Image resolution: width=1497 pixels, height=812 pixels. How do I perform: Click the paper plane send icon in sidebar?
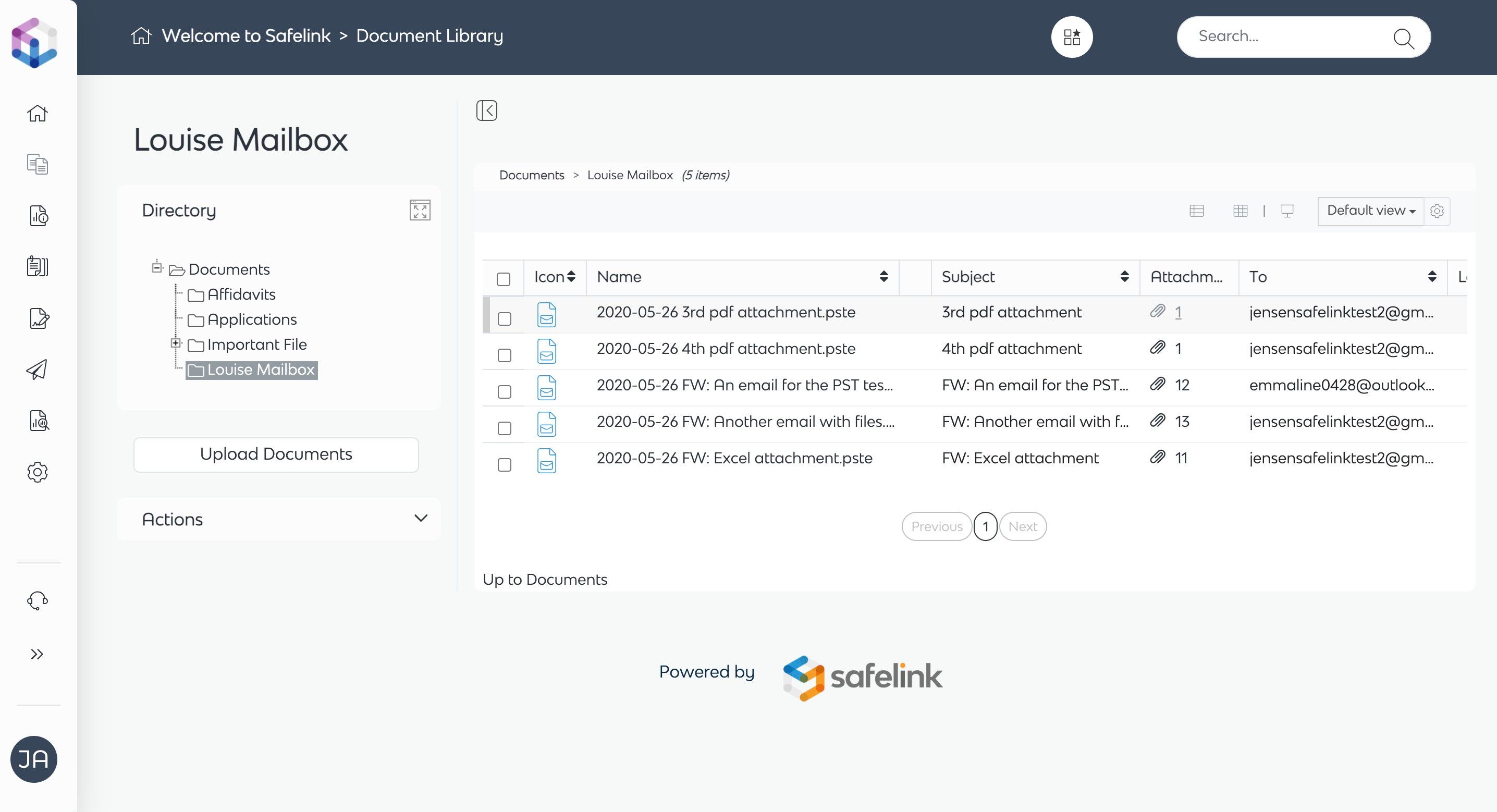(37, 370)
